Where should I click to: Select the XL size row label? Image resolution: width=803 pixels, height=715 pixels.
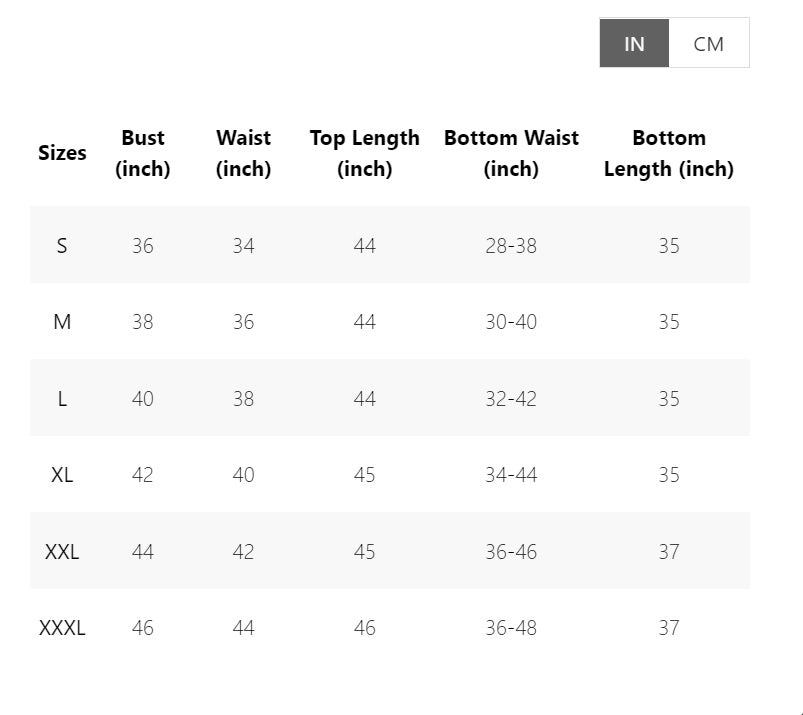(x=62, y=475)
